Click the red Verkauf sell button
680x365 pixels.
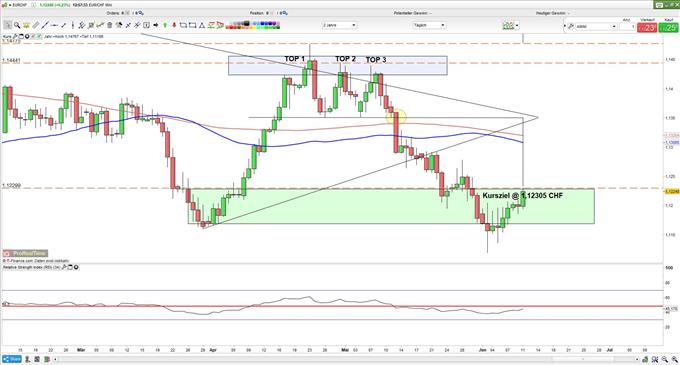pos(647,27)
